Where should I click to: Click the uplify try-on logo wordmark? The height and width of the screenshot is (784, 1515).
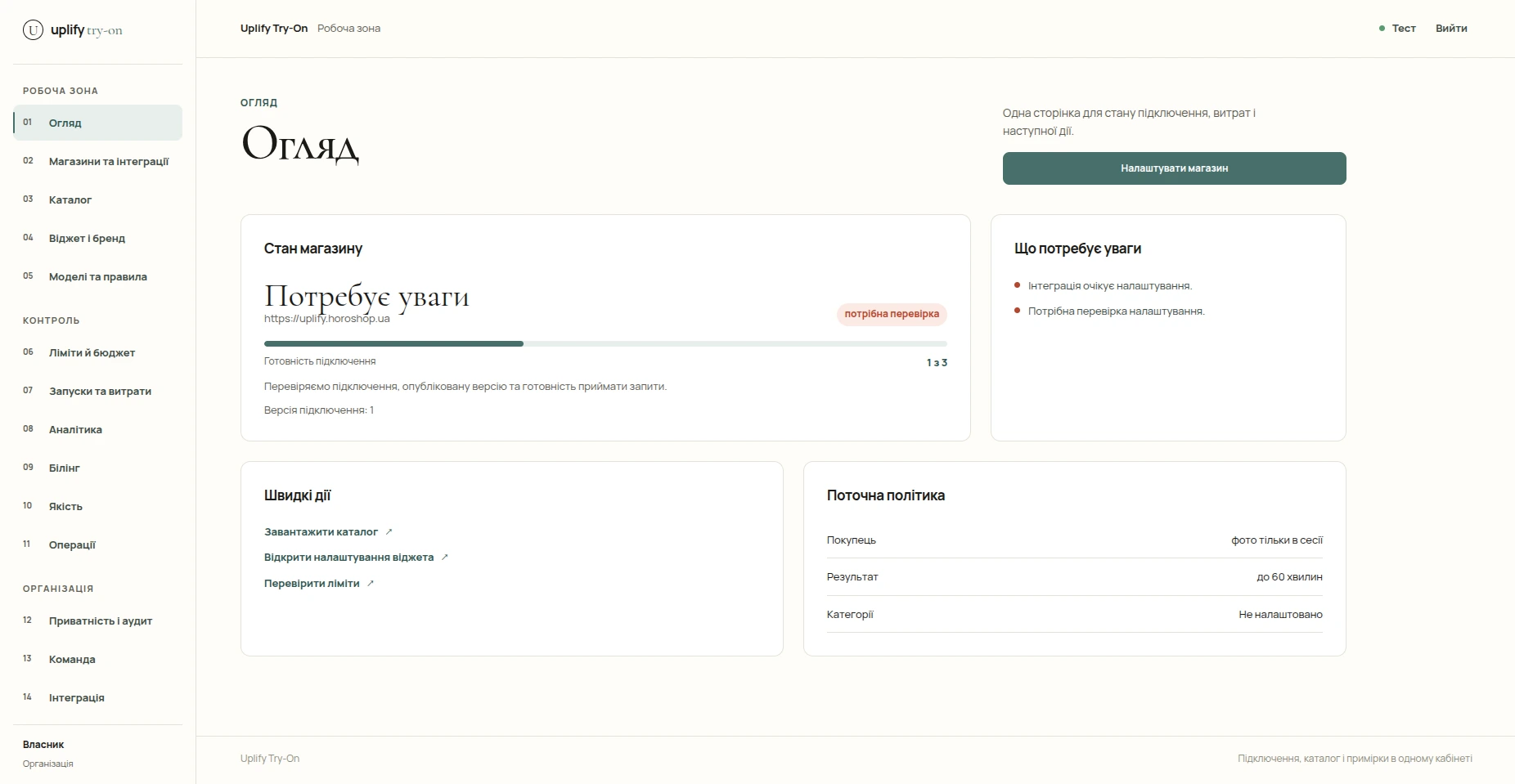pos(86,30)
